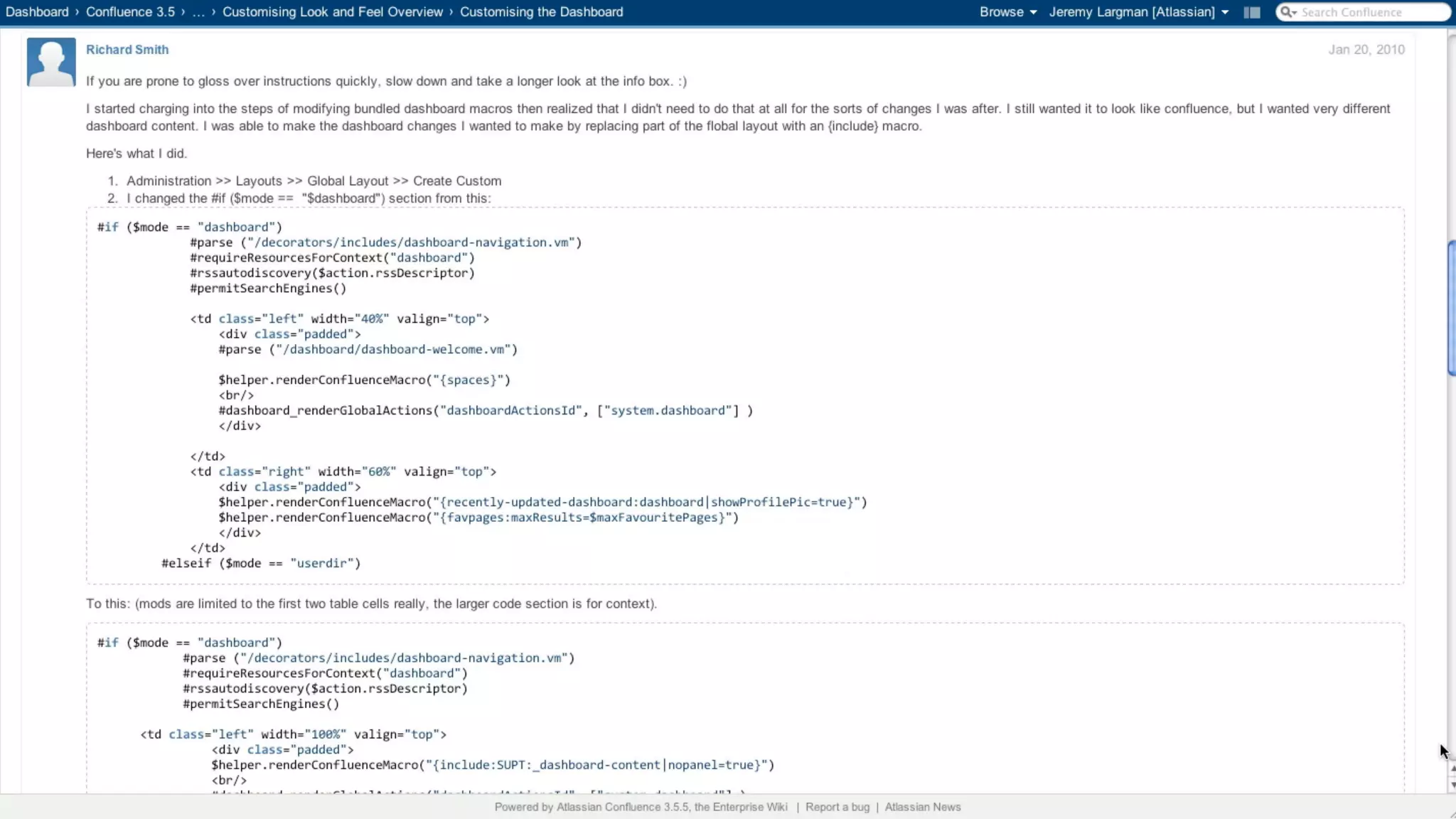Open Jeremy Largman user menu
1456x819 pixels.
point(1138,12)
